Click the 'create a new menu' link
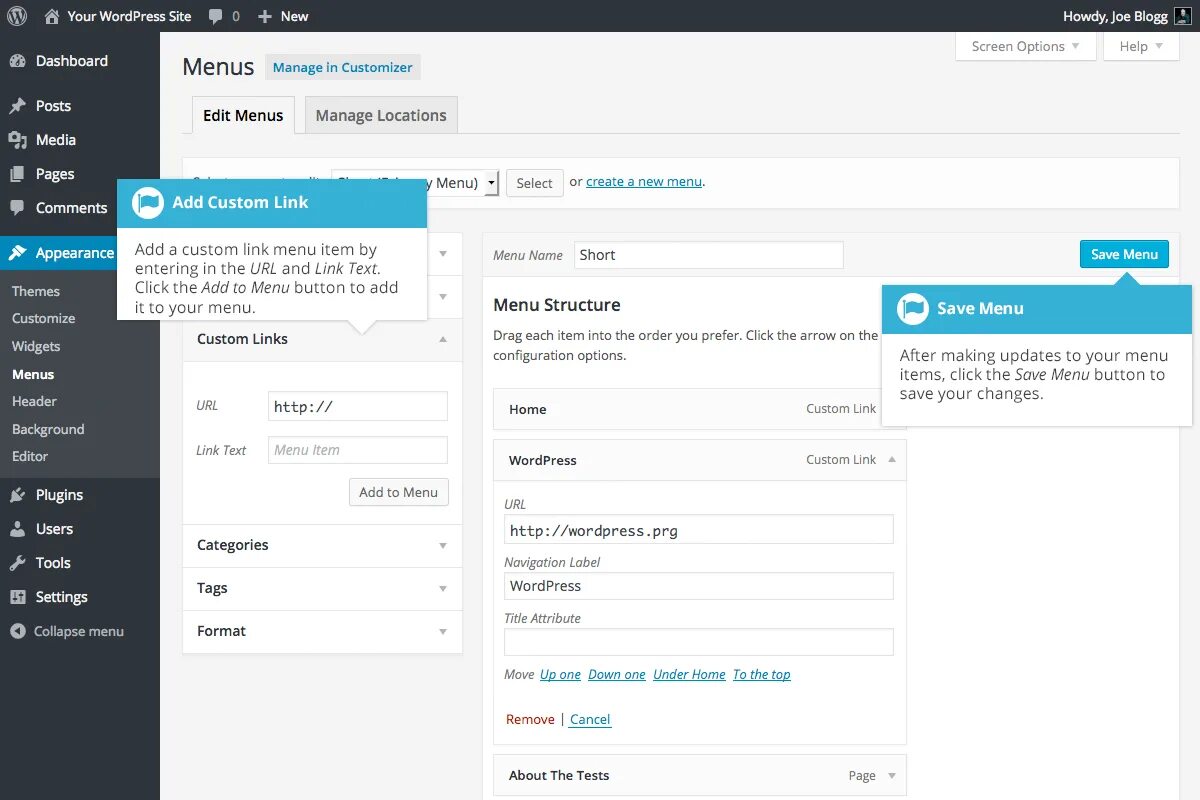The width and height of the screenshot is (1200, 800). pos(644,181)
